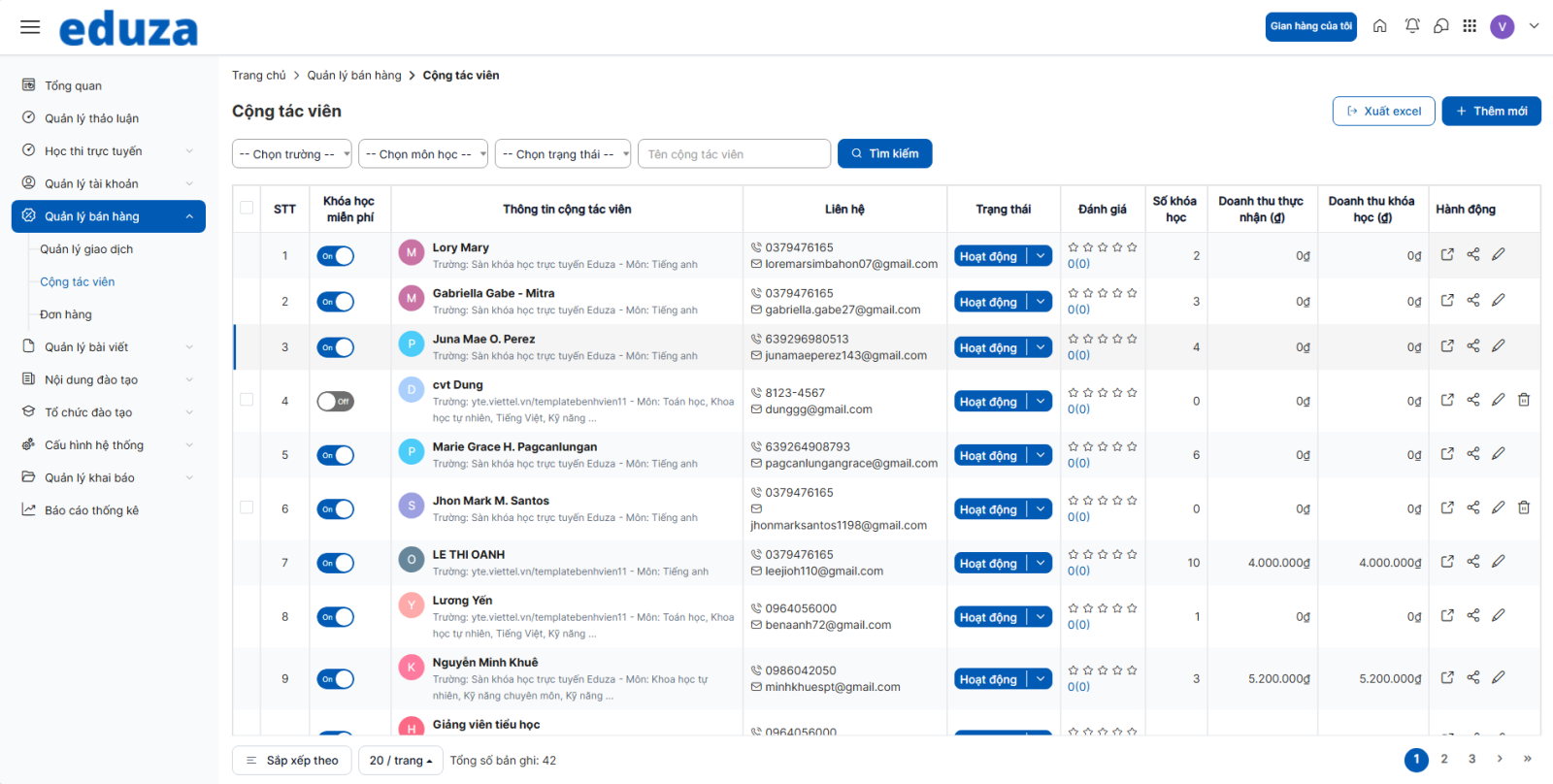The width and height of the screenshot is (1553, 784).
Task: Turn off free course toggle for Lory Mary
Action: pyautogui.click(x=336, y=256)
